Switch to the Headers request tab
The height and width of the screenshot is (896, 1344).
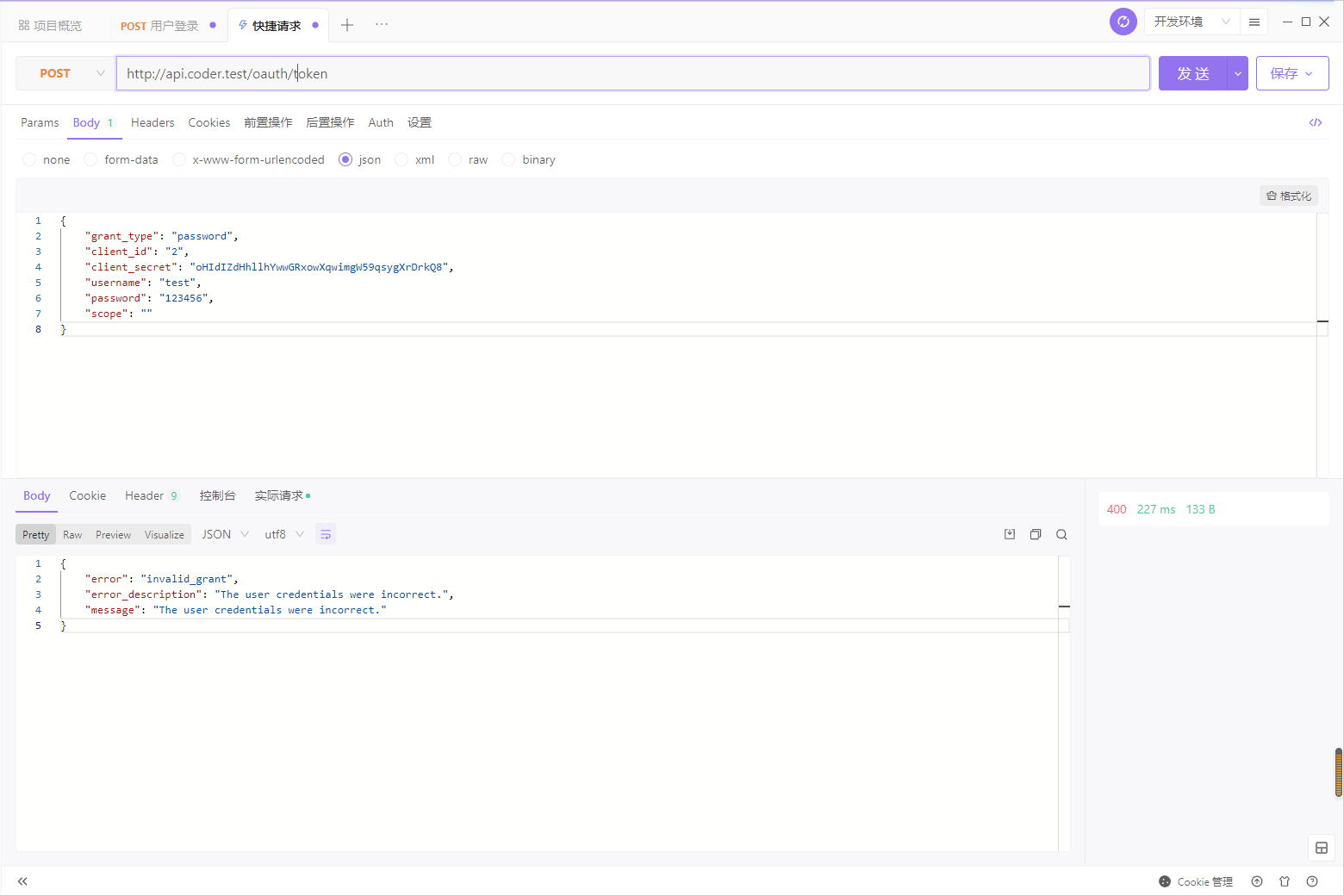click(152, 122)
